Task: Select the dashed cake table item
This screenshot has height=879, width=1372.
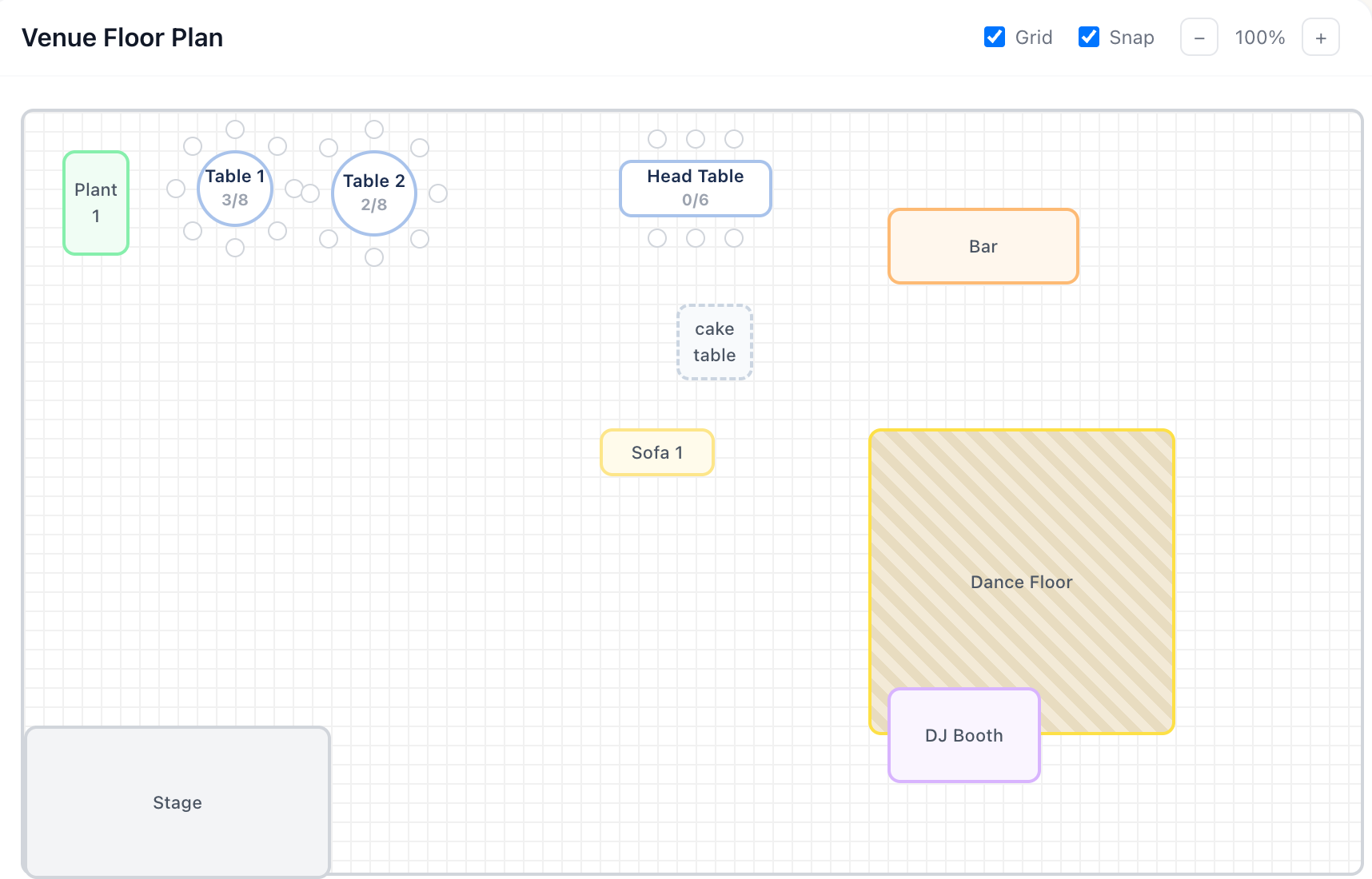Action: 715,342
